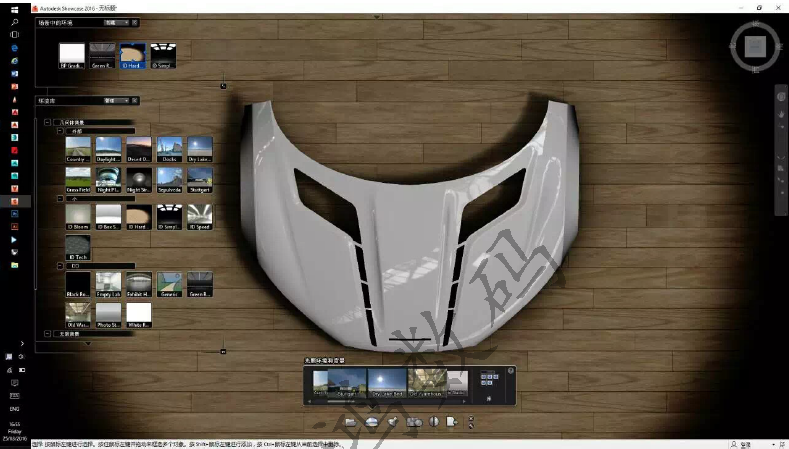Open the materials icon in bottom toolbar
789x449 pixels.
(413, 422)
